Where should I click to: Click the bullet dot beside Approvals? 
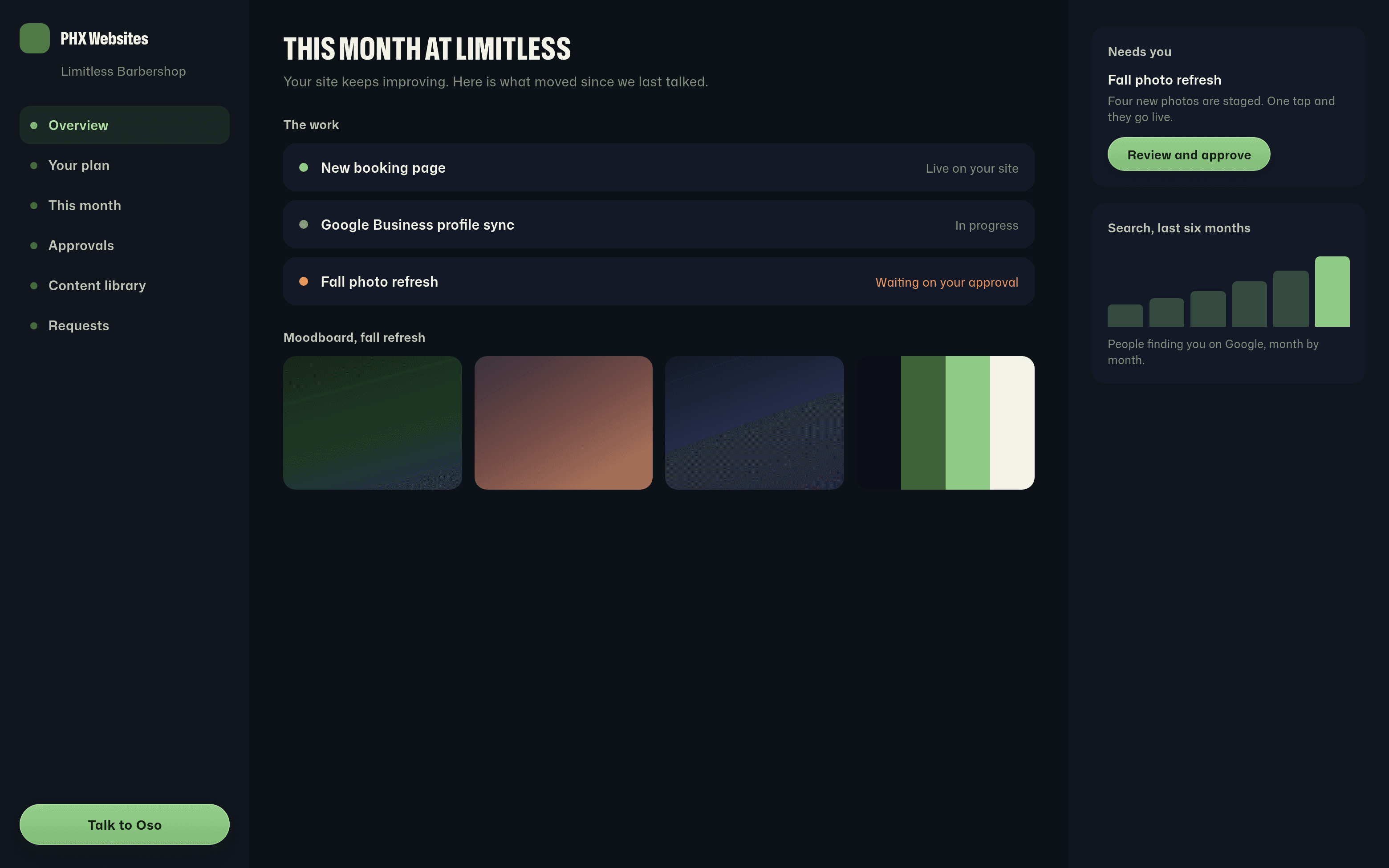point(34,246)
